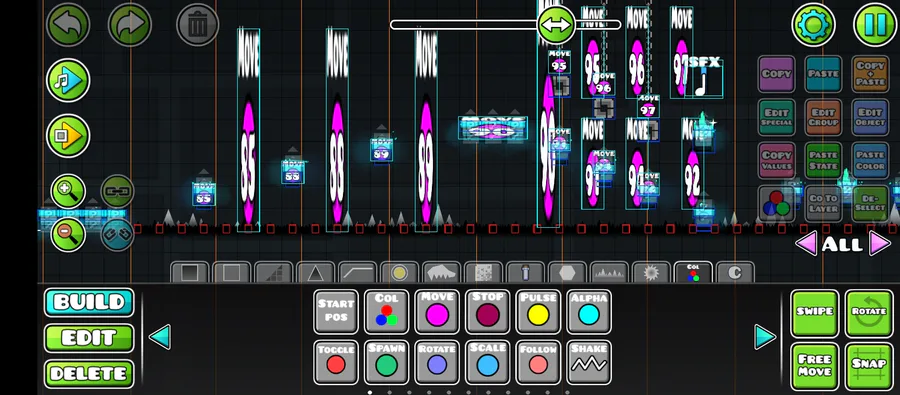Play music preview button
The image size is (900, 395).
click(68, 80)
